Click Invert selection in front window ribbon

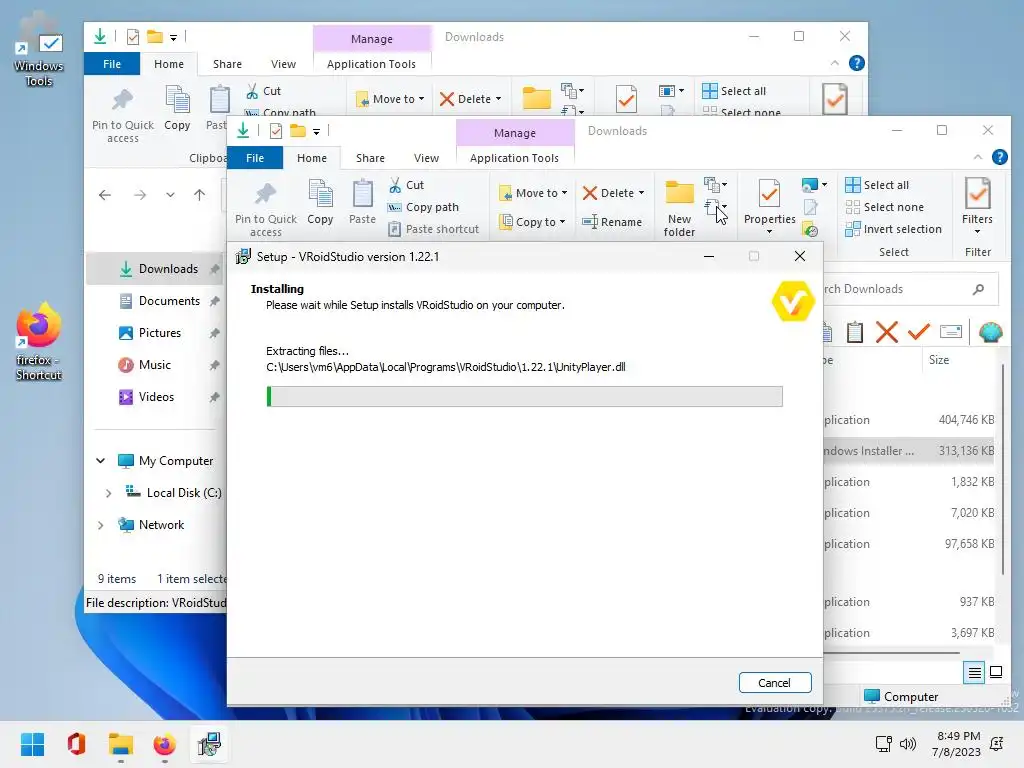click(x=893, y=229)
